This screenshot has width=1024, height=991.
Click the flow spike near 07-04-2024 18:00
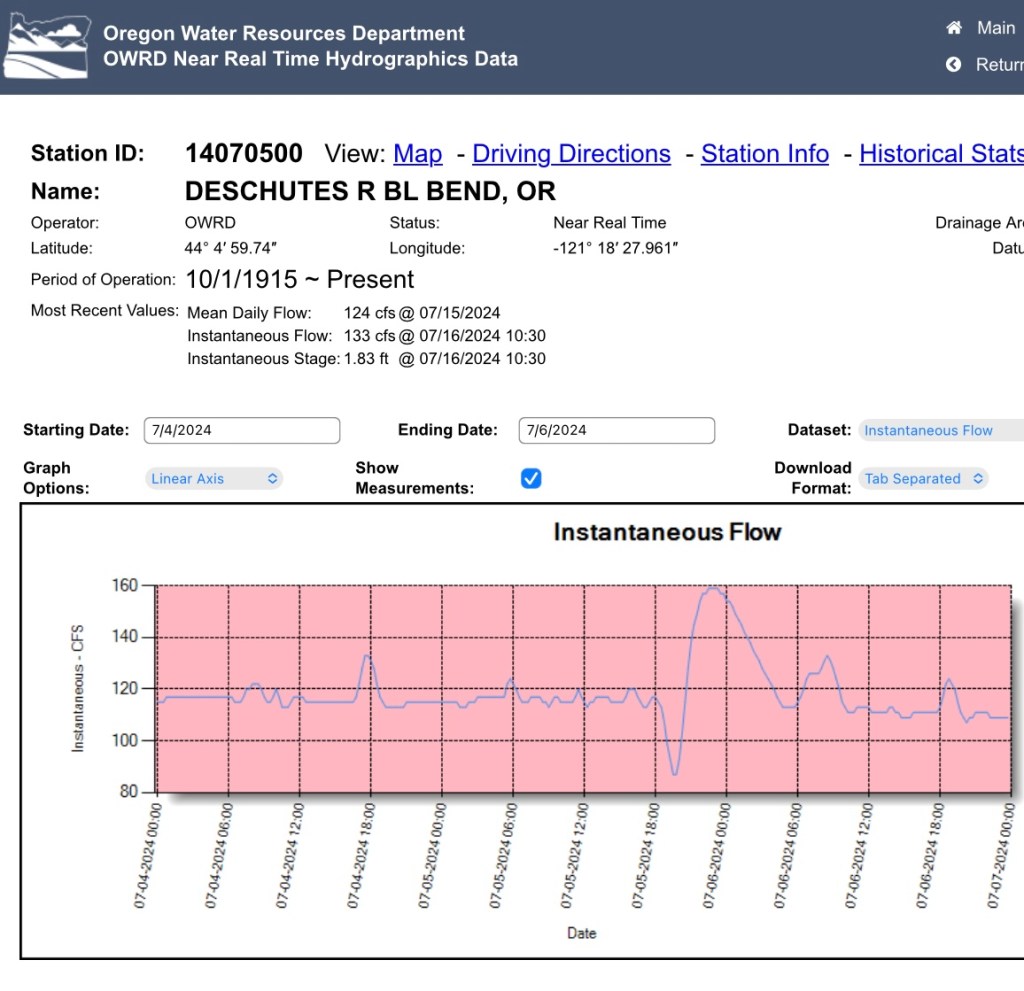click(x=367, y=656)
